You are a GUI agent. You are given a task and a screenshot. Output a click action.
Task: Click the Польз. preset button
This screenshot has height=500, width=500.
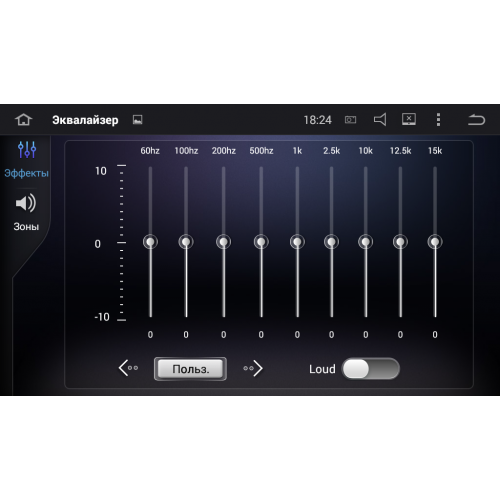(x=190, y=369)
